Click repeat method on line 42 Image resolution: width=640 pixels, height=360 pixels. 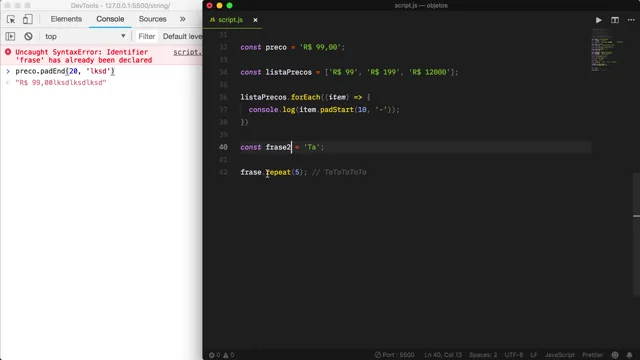click(x=278, y=172)
